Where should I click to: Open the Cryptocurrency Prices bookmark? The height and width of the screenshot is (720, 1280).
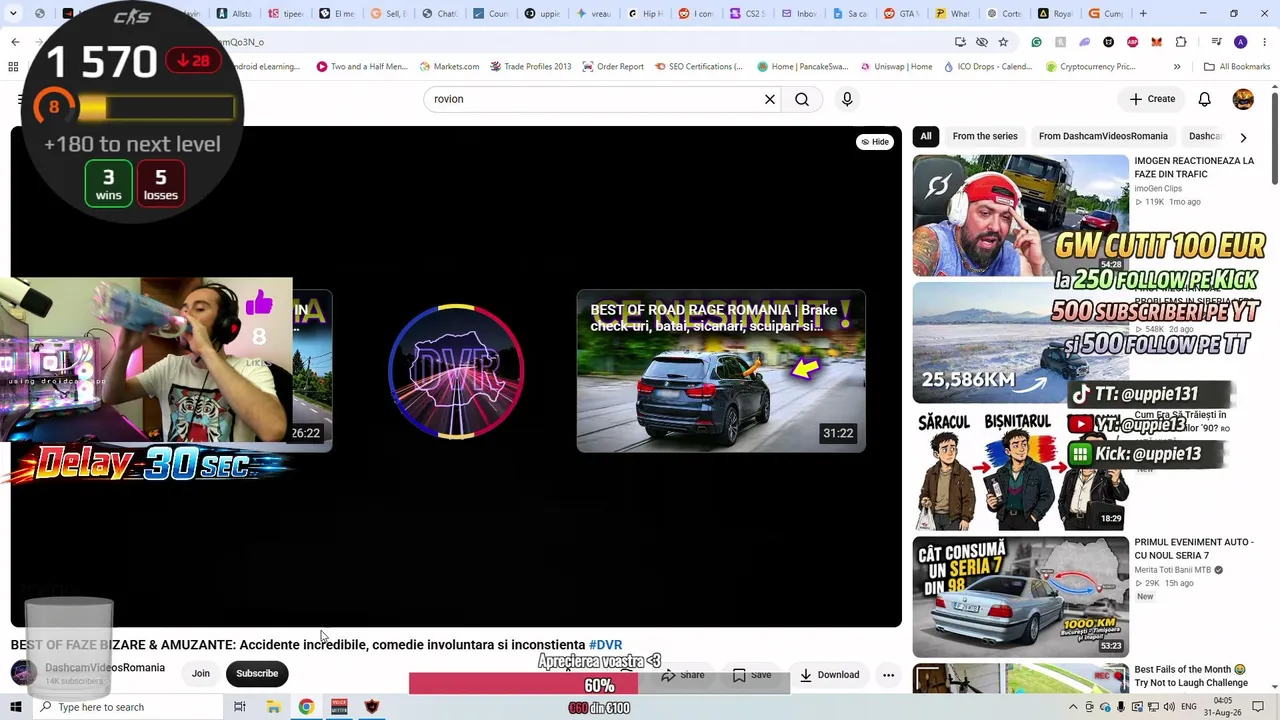point(1090,67)
